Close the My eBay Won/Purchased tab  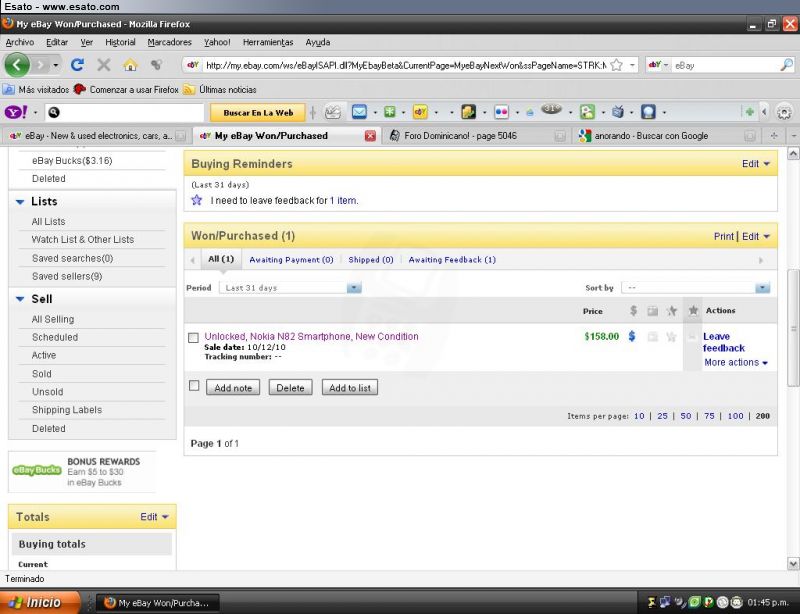pyautogui.click(x=370, y=136)
